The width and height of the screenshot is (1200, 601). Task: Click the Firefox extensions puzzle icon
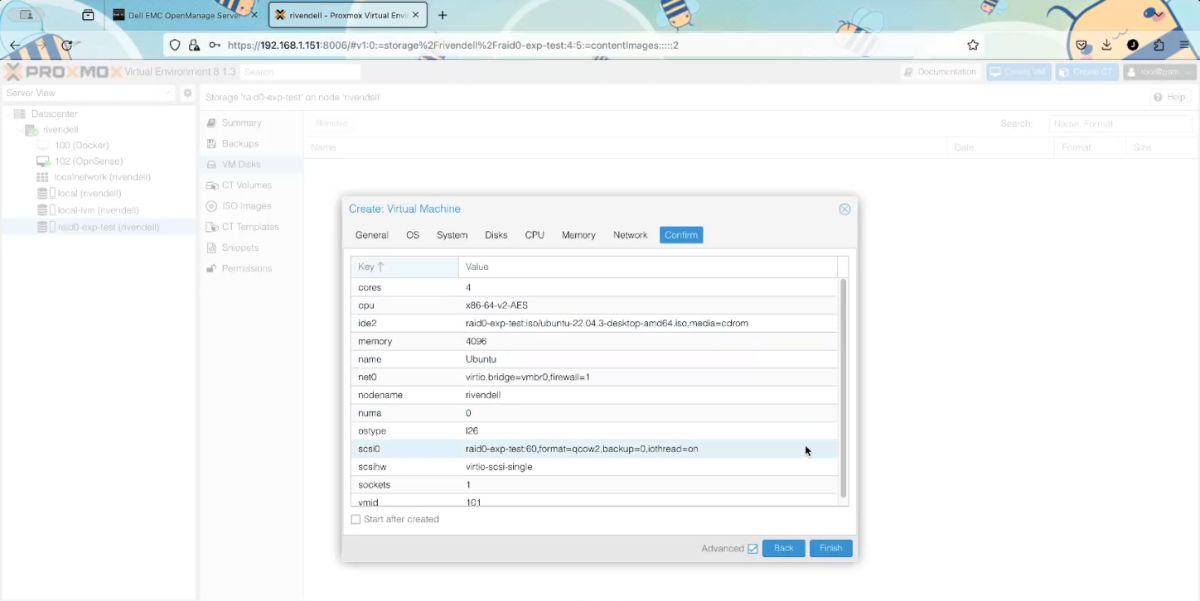coord(1159,45)
